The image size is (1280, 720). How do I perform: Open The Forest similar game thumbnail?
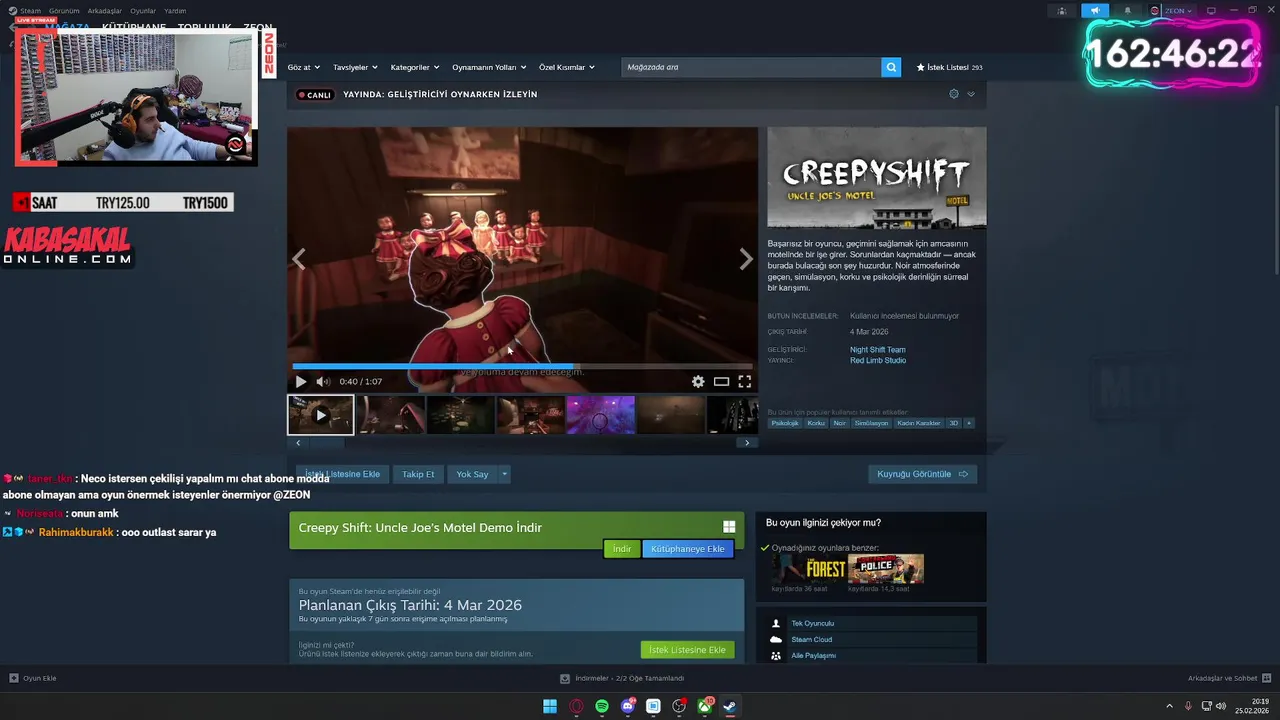coord(809,569)
